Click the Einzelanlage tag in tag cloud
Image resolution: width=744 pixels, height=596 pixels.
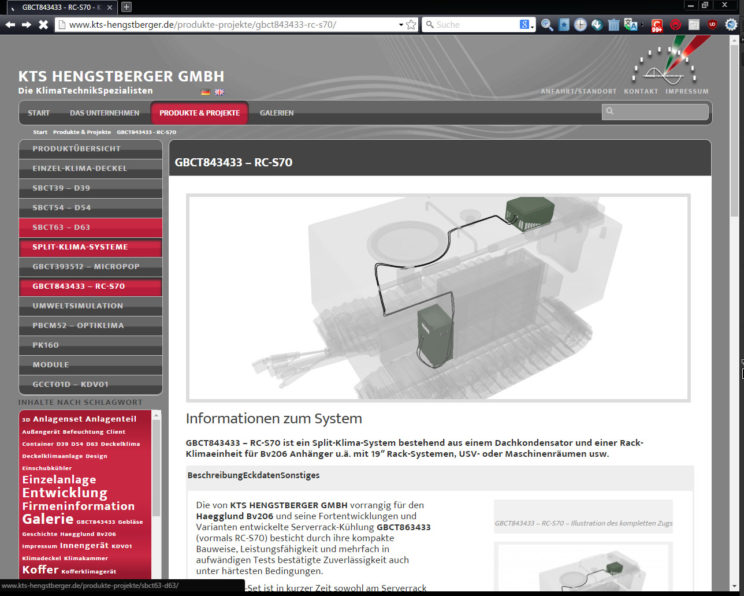59,480
